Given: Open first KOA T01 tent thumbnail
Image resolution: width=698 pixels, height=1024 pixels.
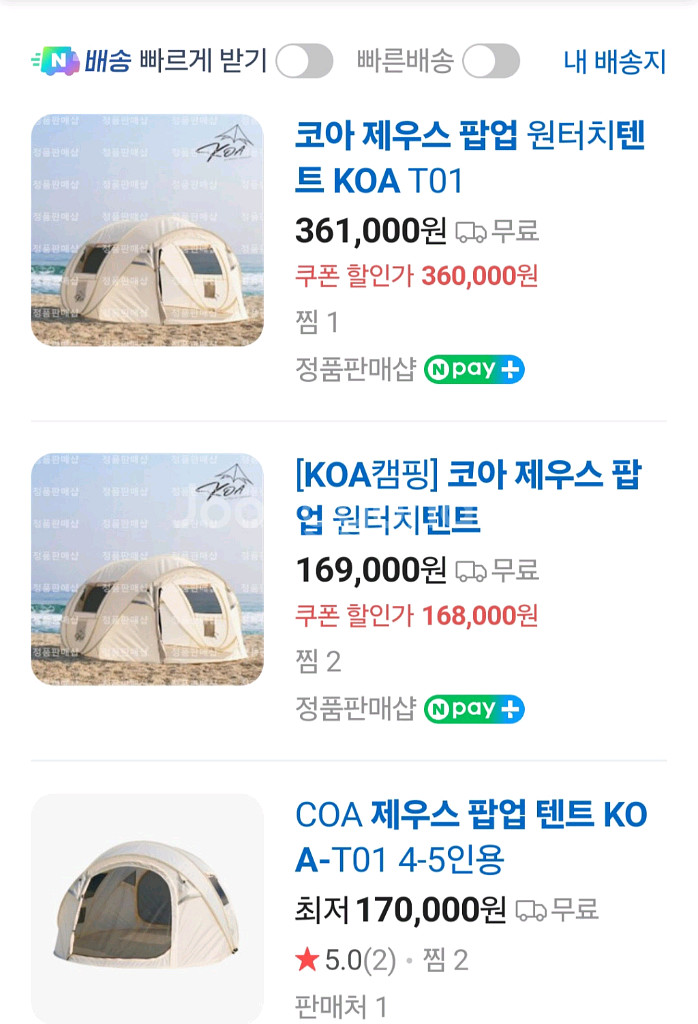Looking at the screenshot, I should (x=147, y=230).
